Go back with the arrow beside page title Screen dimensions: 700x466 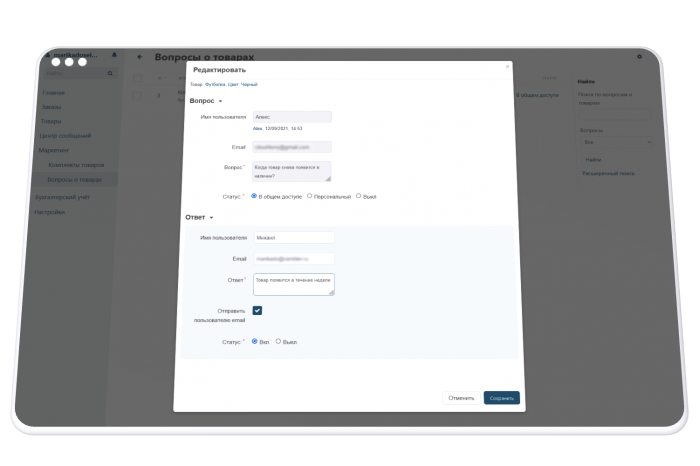pyautogui.click(x=140, y=57)
